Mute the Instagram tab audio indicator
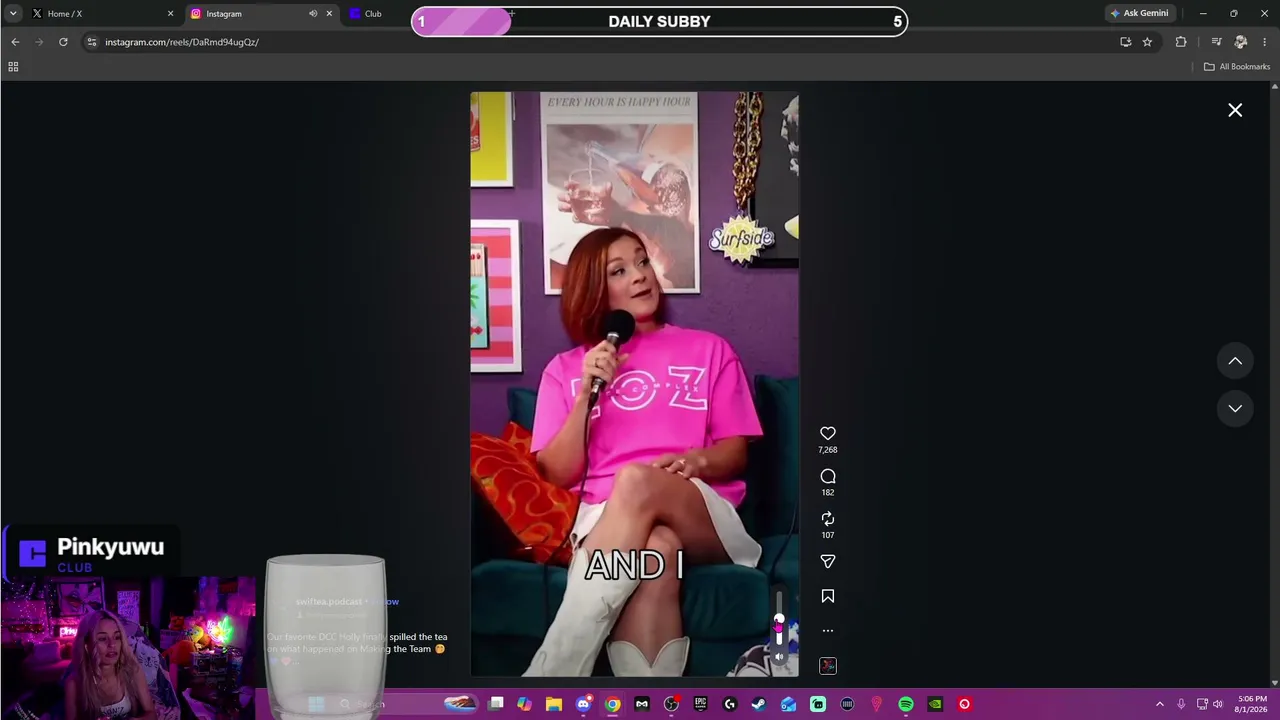 click(x=313, y=14)
